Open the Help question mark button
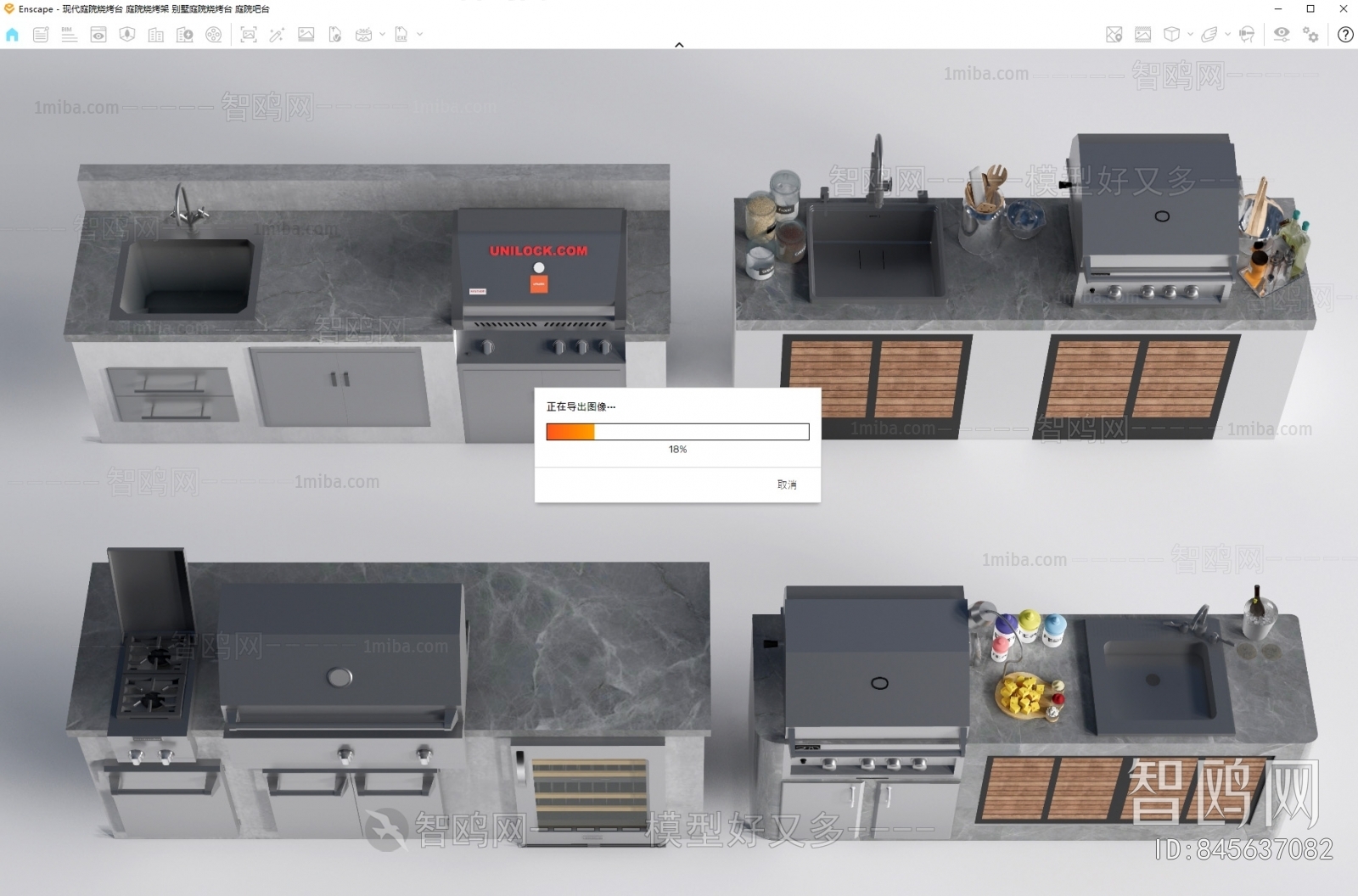 1345,35
